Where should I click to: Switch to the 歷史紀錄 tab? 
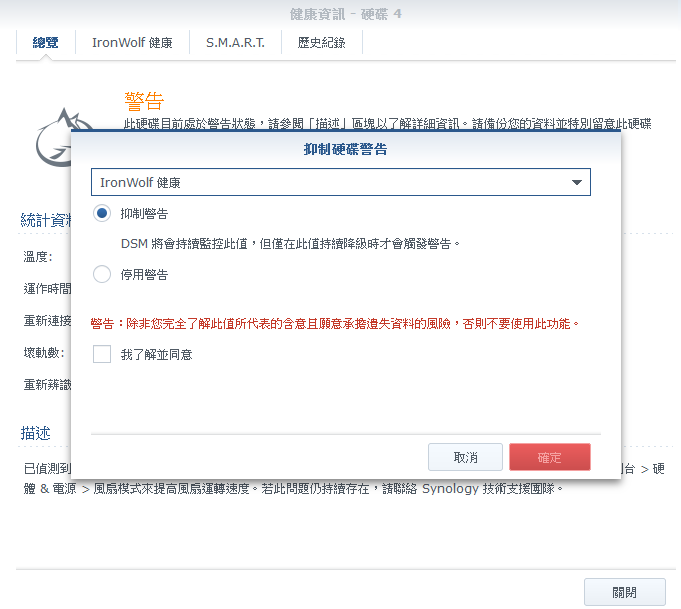(321, 42)
